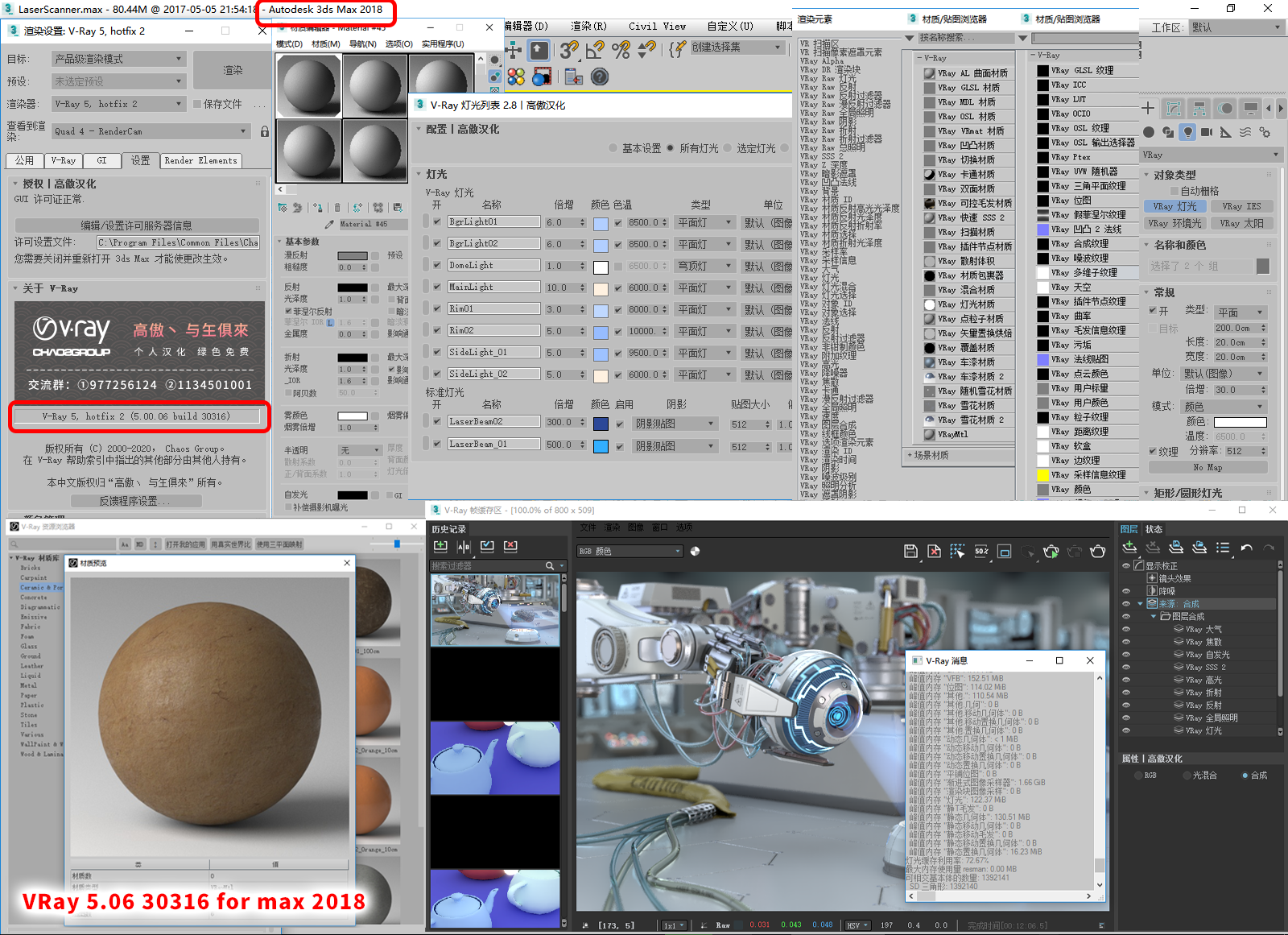Screen dimensions: 1288x935
Task: Select robot render thumbnail in history
Action: [495, 610]
